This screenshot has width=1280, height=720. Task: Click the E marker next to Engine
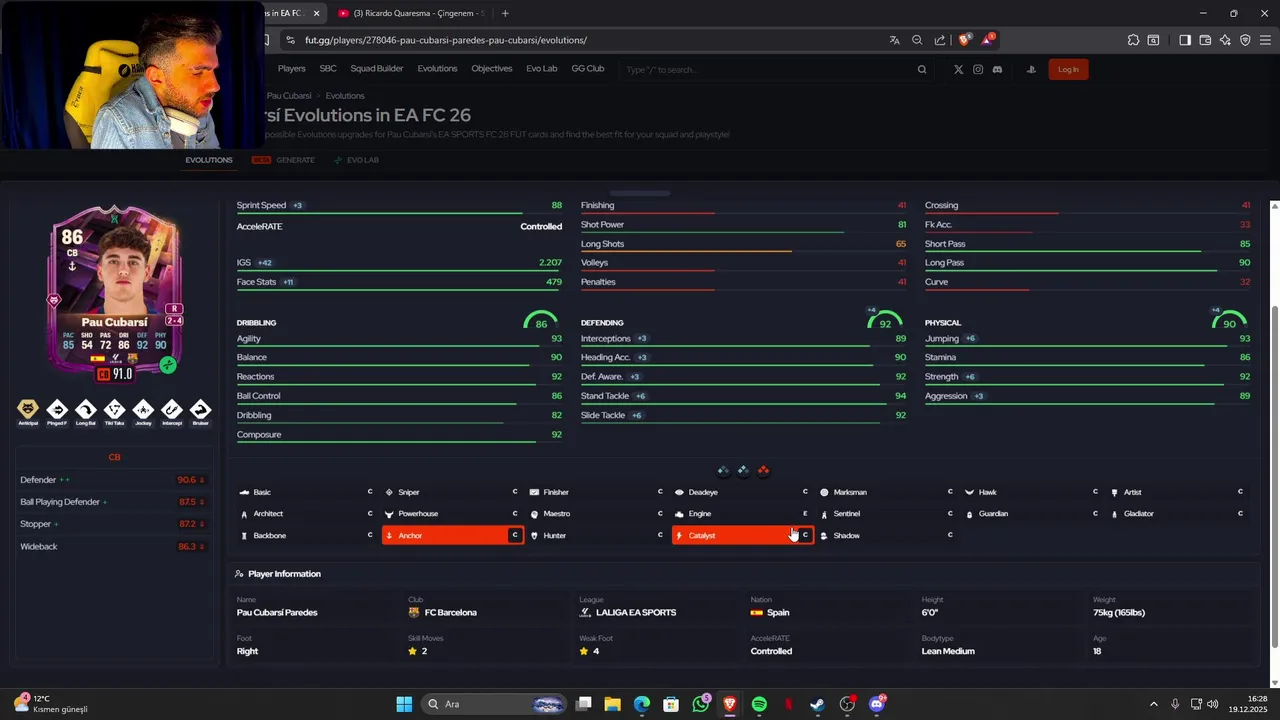coord(805,514)
